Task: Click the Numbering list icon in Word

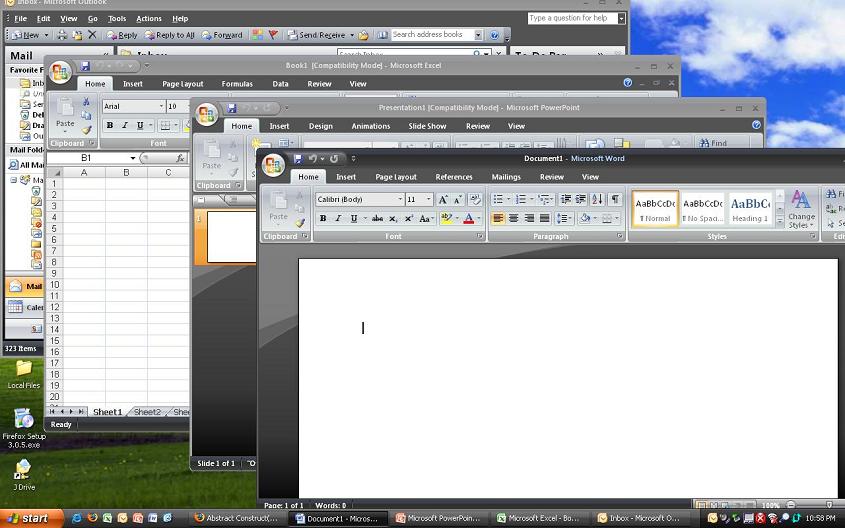Action: tap(521, 199)
